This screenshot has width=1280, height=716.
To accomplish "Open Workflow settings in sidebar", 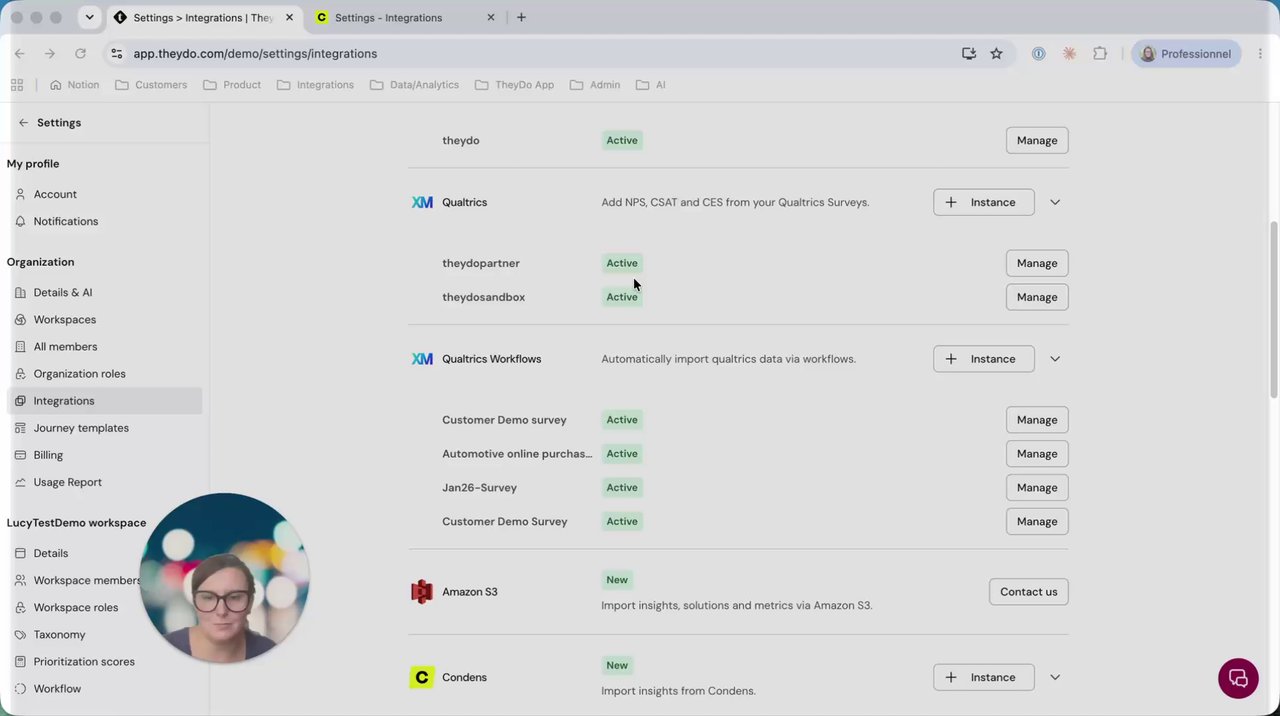I will [57, 688].
